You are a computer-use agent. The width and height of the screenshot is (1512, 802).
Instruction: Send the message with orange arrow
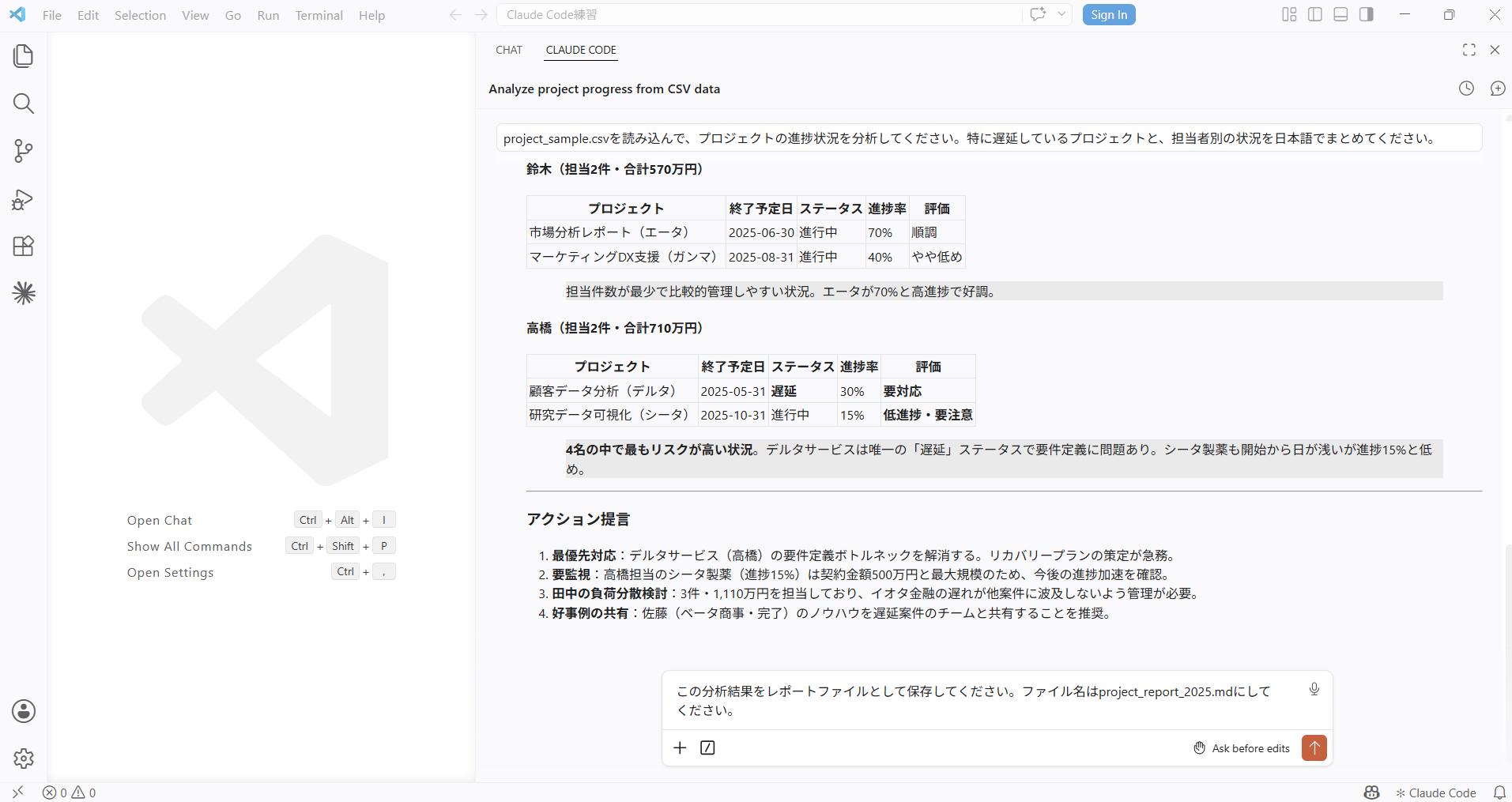pyautogui.click(x=1314, y=747)
